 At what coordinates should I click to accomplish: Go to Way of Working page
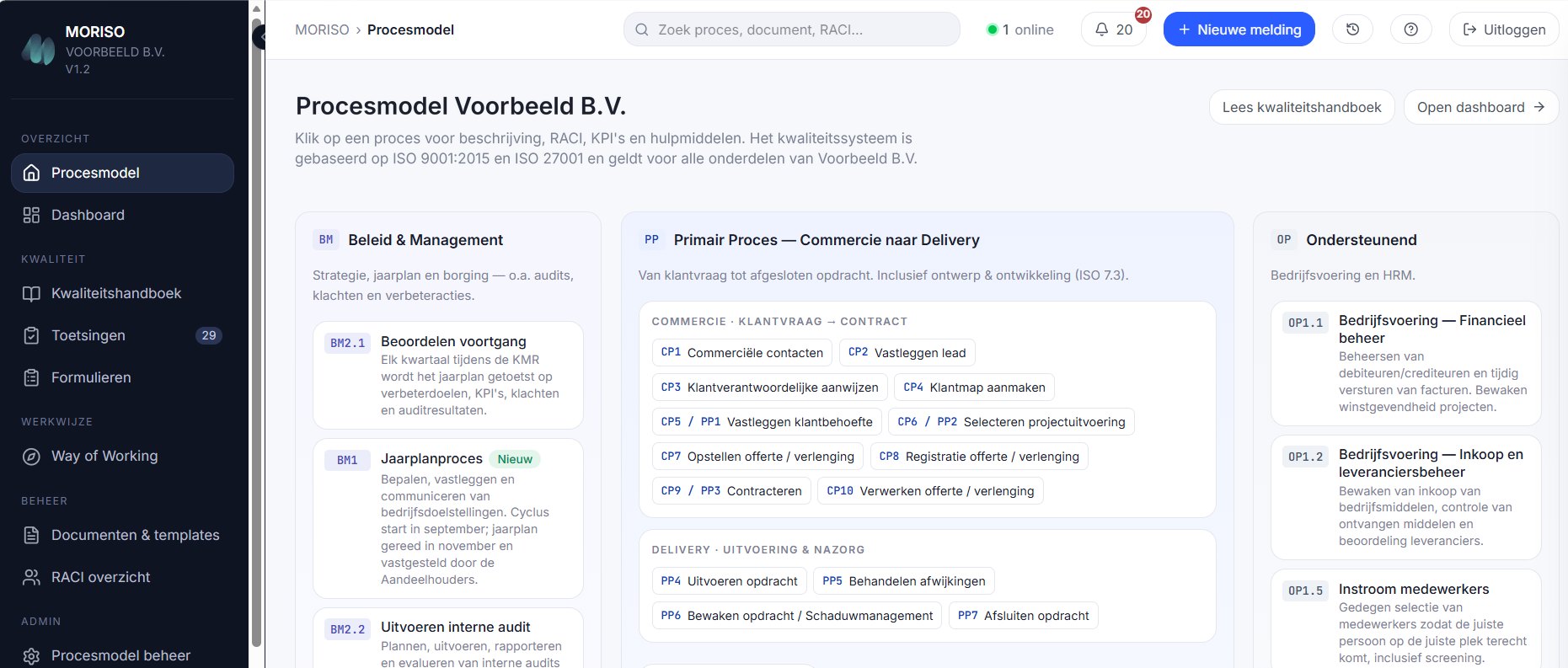pyautogui.click(x=122, y=456)
